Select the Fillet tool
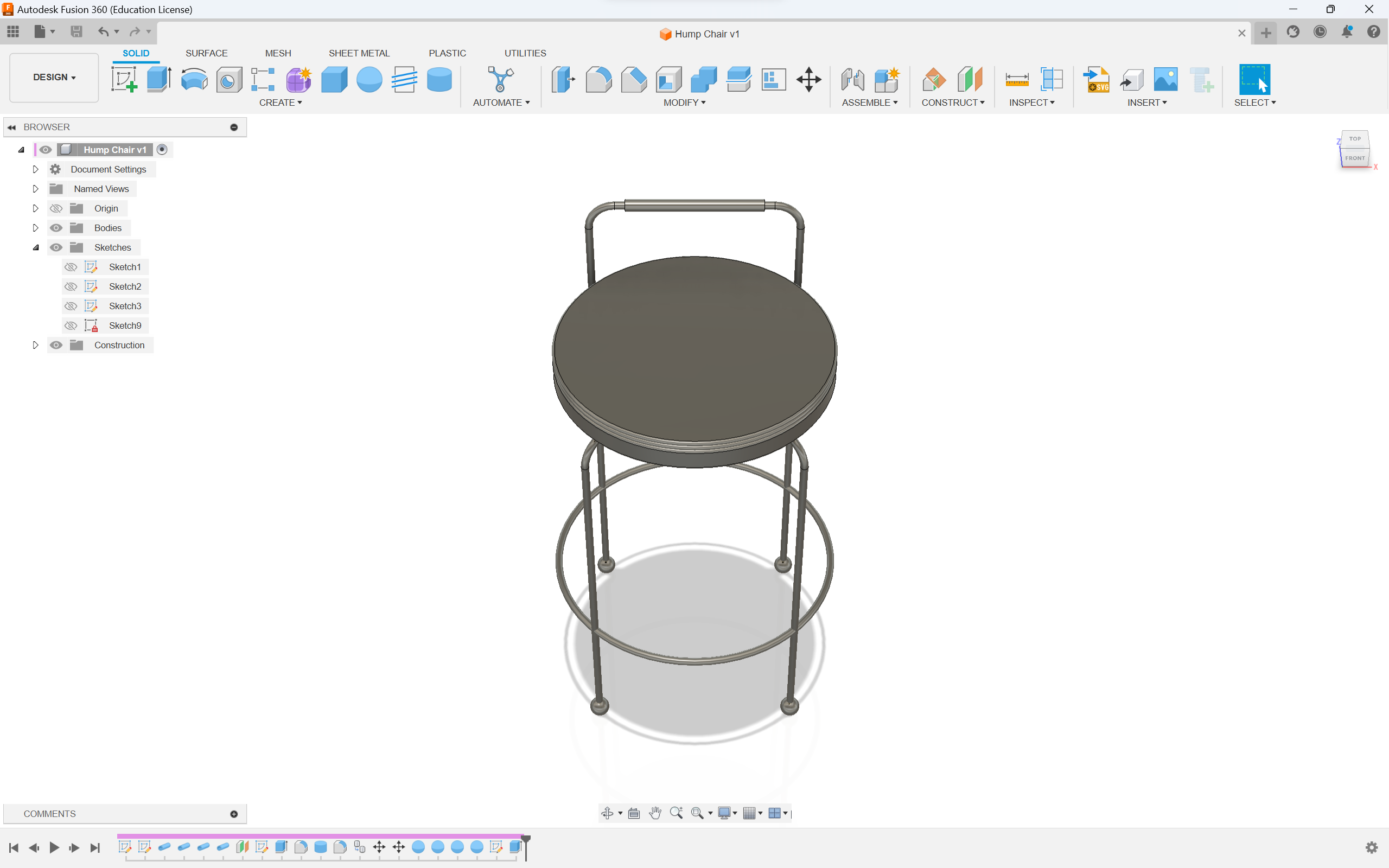Viewport: 1389px width, 868px height. [598, 79]
